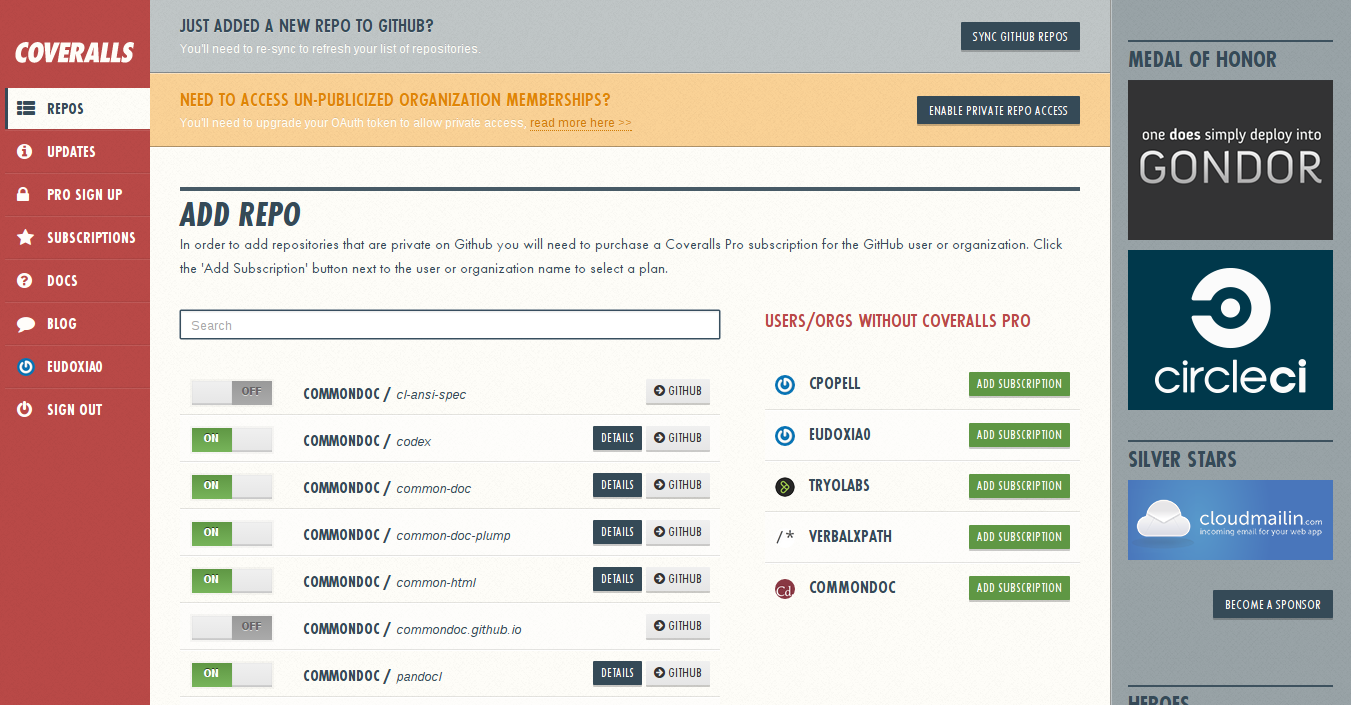The height and width of the screenshot is (705, 1351).
Task: Open the Docs menu item
Action: point(75,280)
